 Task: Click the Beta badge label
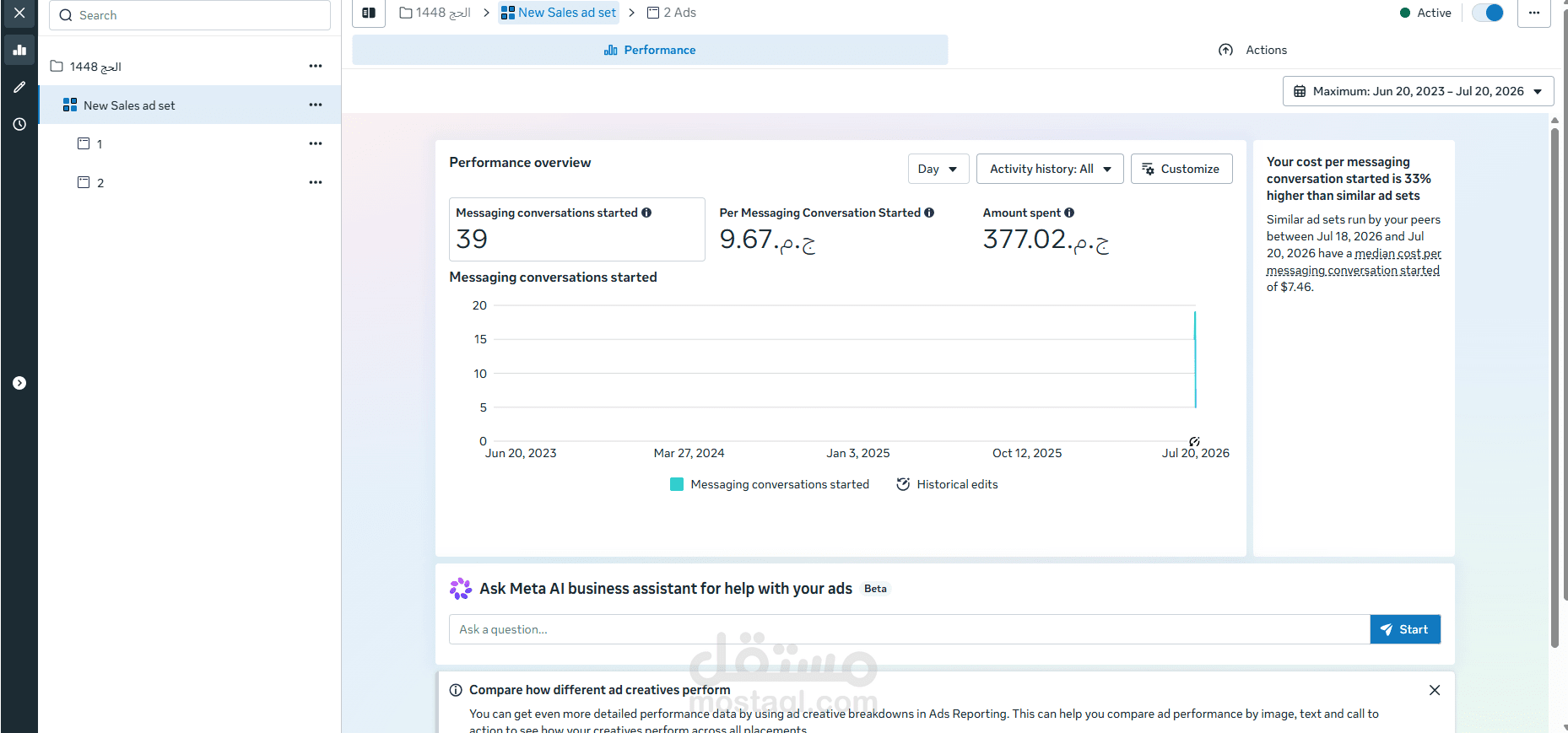(x=875, y=589)
